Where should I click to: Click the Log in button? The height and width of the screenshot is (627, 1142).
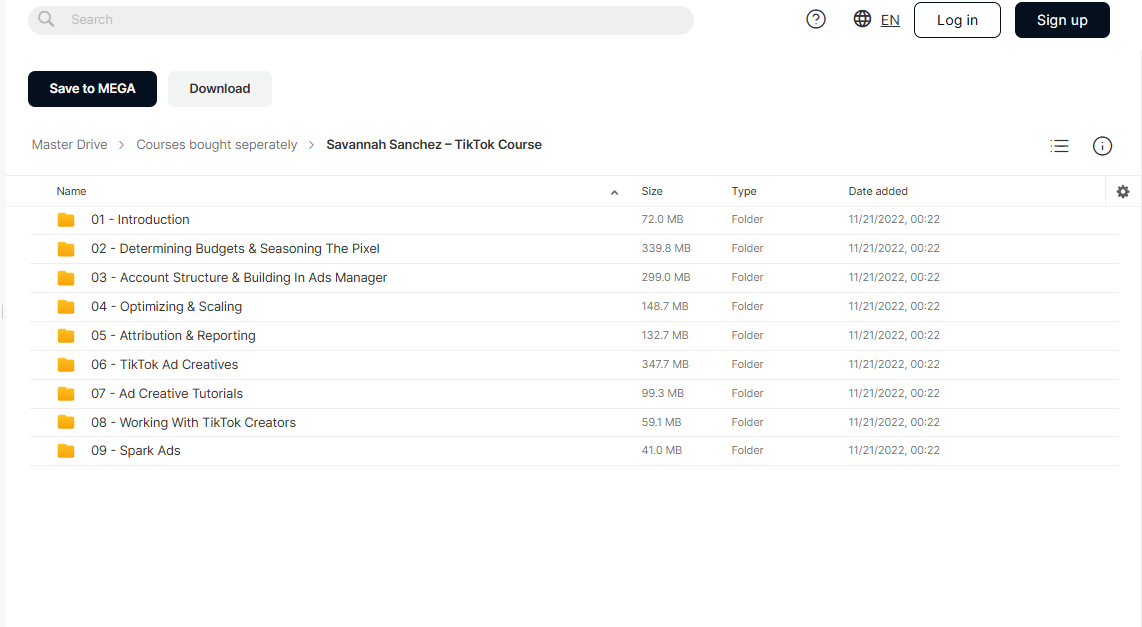(x=957, y=20)
